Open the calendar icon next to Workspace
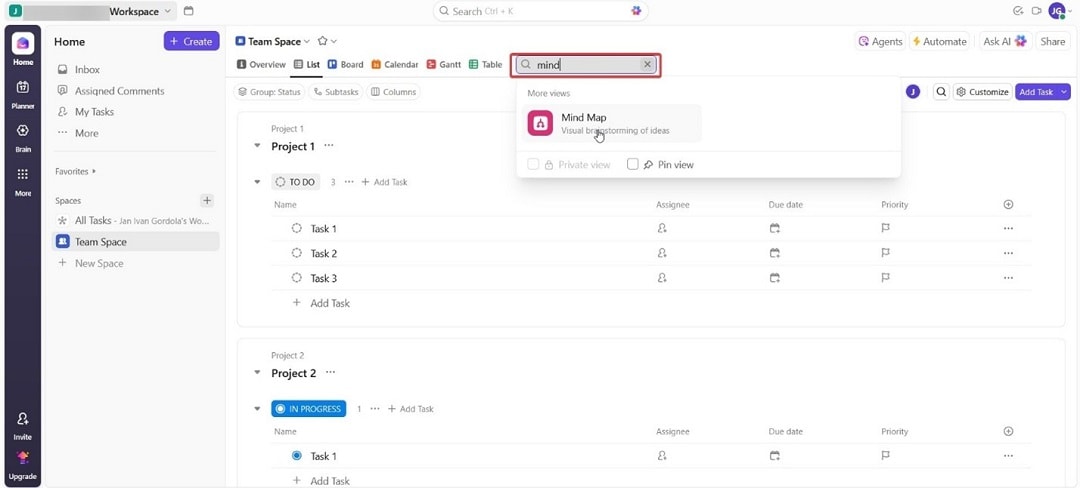Image resolution: width=1080 pixels, height=488 pixels. (189, 11)
